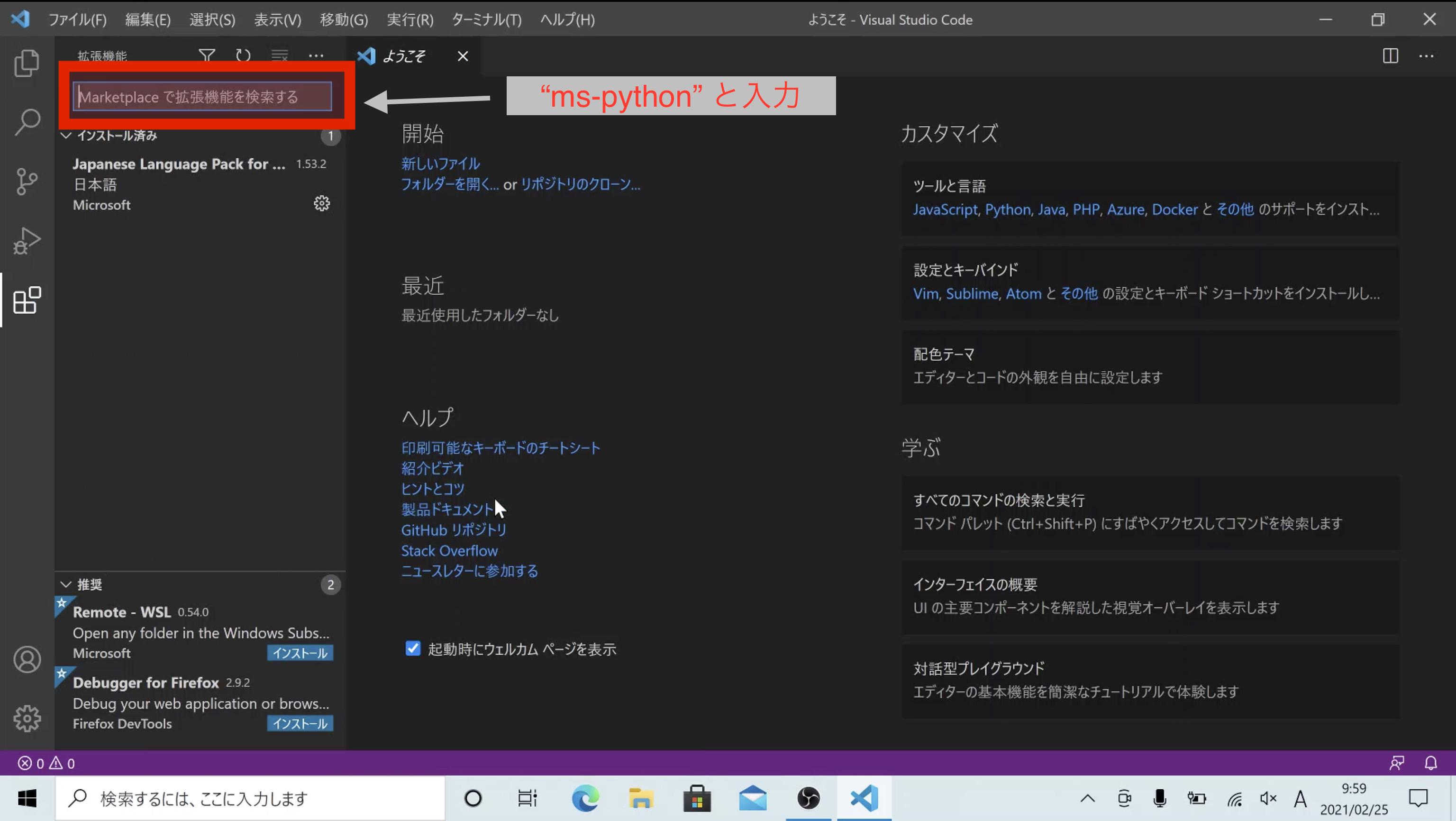1456x821 pixels.
Task: Open the Manage gear in activity bar
Action: point(27,718)
